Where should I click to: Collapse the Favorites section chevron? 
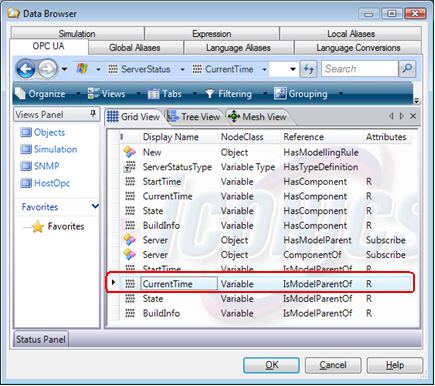point(95,207)
